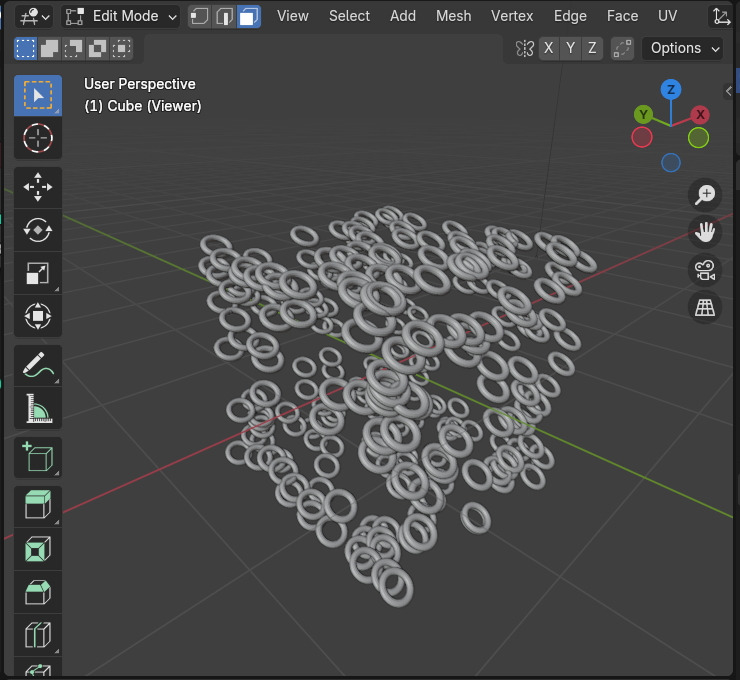Choose the Add Cube tool
The height and width of the screenshot is (680, 740).
coord(38,458)
